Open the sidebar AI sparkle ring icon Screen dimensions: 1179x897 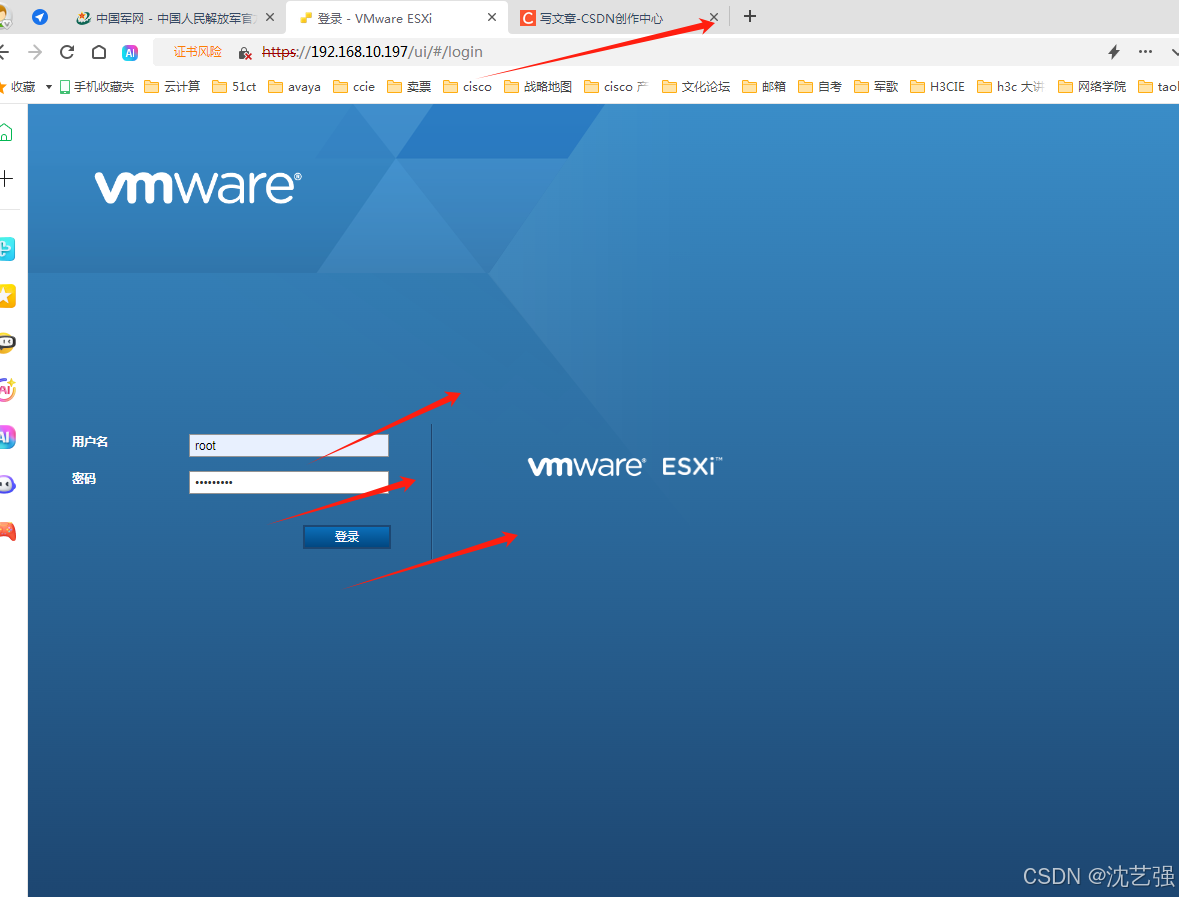click(7, 389)
